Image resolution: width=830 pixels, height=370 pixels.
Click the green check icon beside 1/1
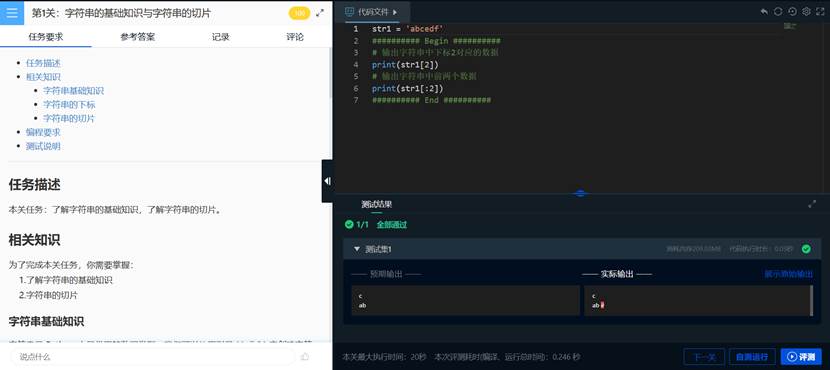coord(349,224)
